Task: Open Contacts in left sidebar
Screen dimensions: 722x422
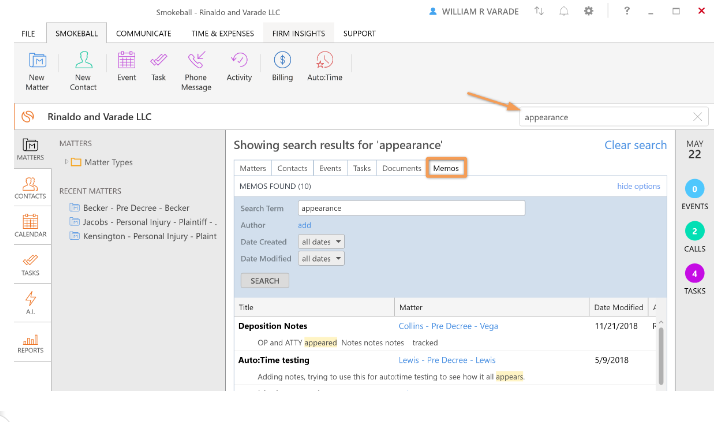Action: [x=30, y=188]
